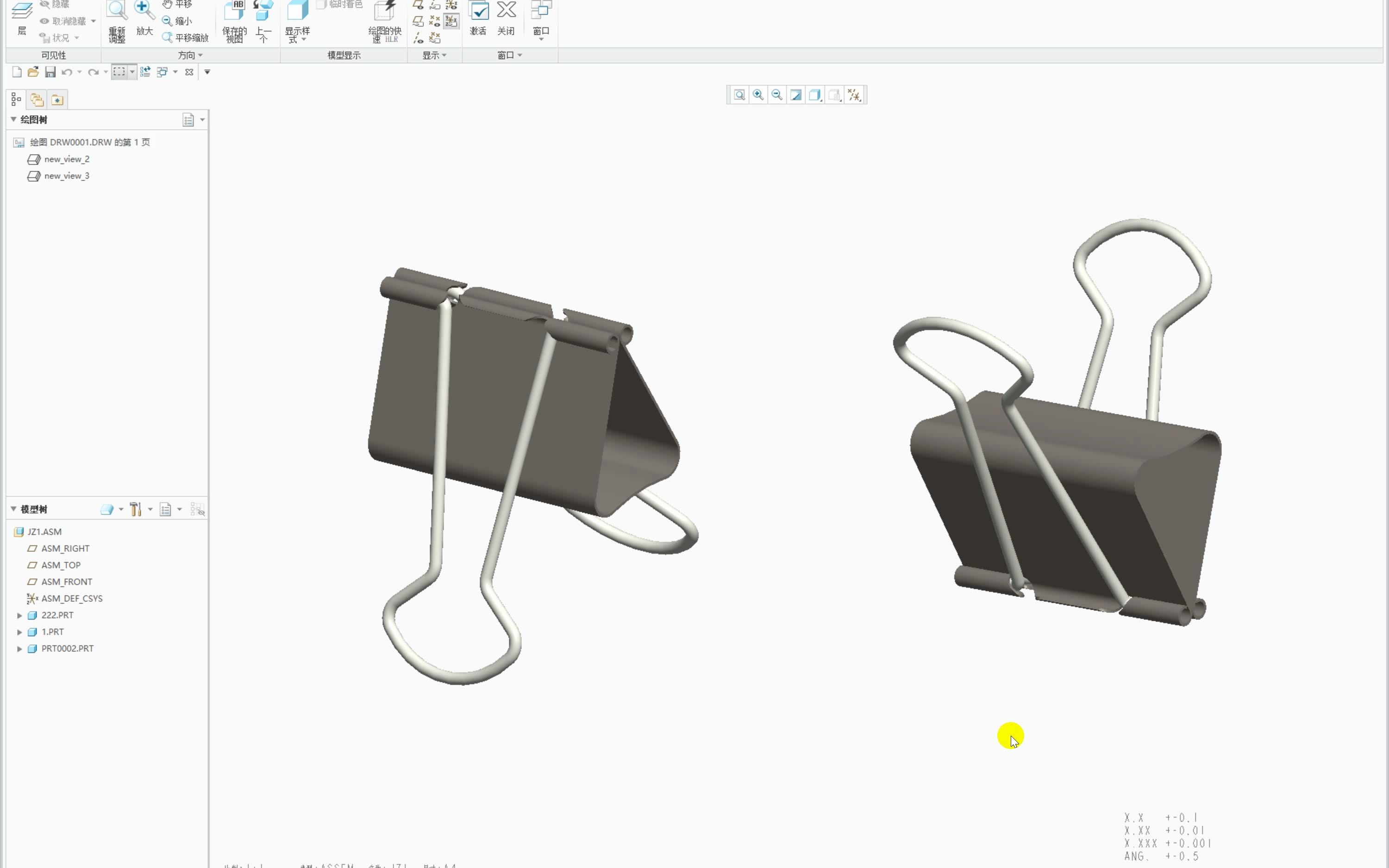Expand 222.PRT in model tree
The width and height of the screenshot is (1389, 868).
[x=19, y=615]
